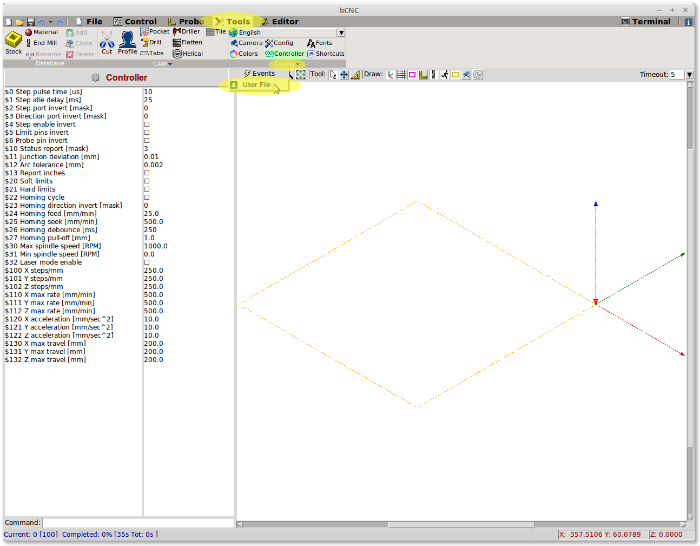Open the File ribbon tab
The image size is (700, 546).
click(89, 21)
